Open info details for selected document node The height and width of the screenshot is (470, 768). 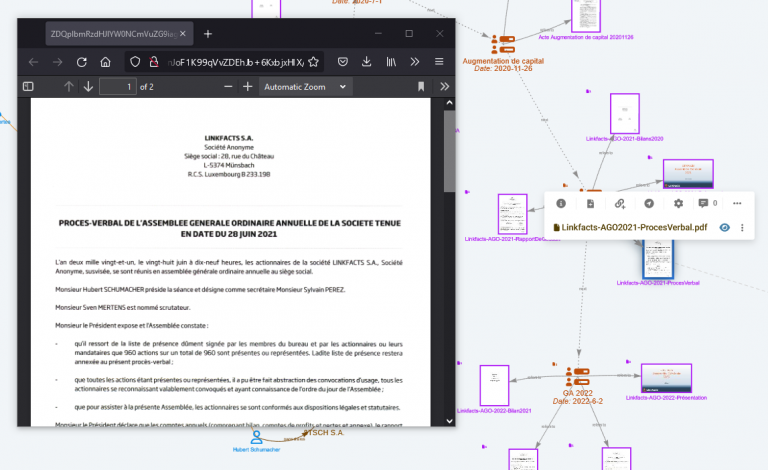[561, 203]
